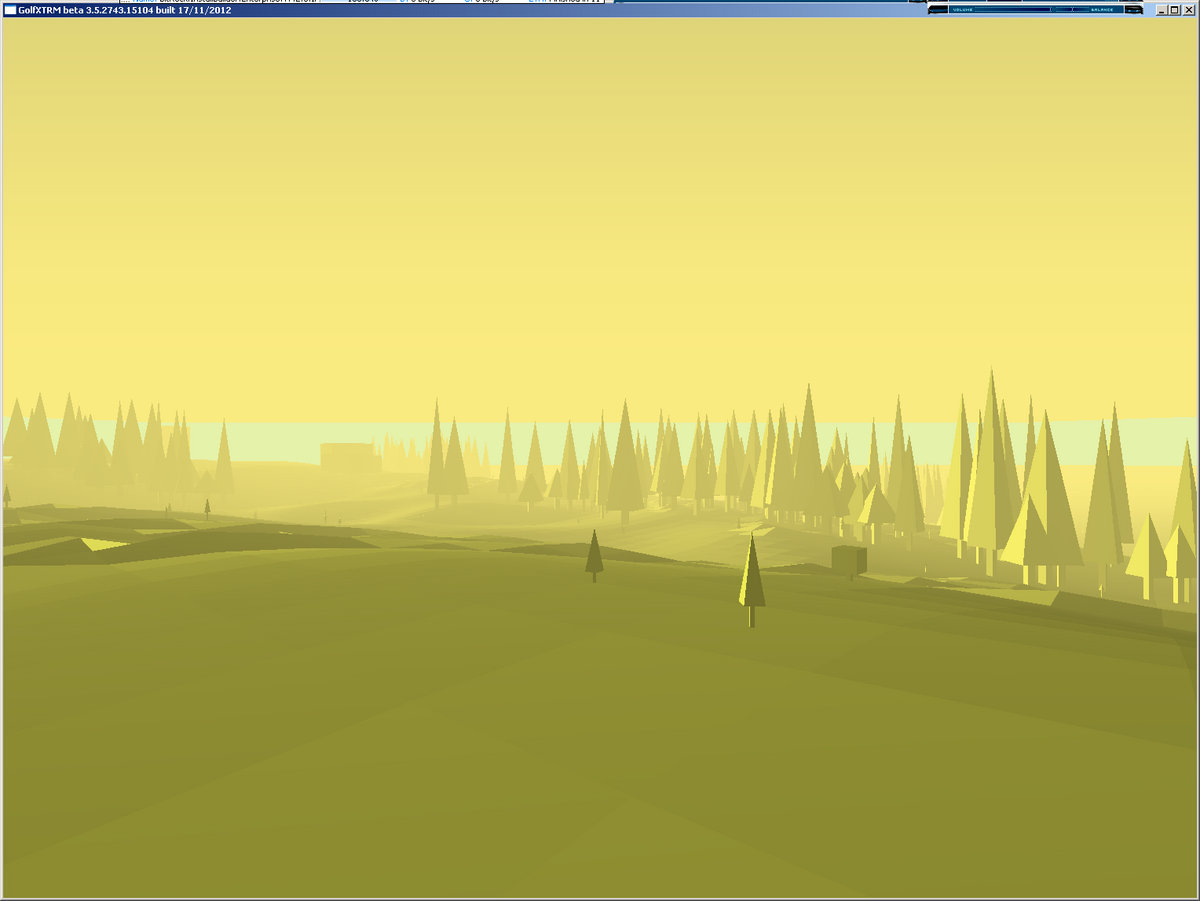This screenshot has width=1200, height=901.
Task: Close the GolfXTRM window
Action: [x=1188, y=10]
